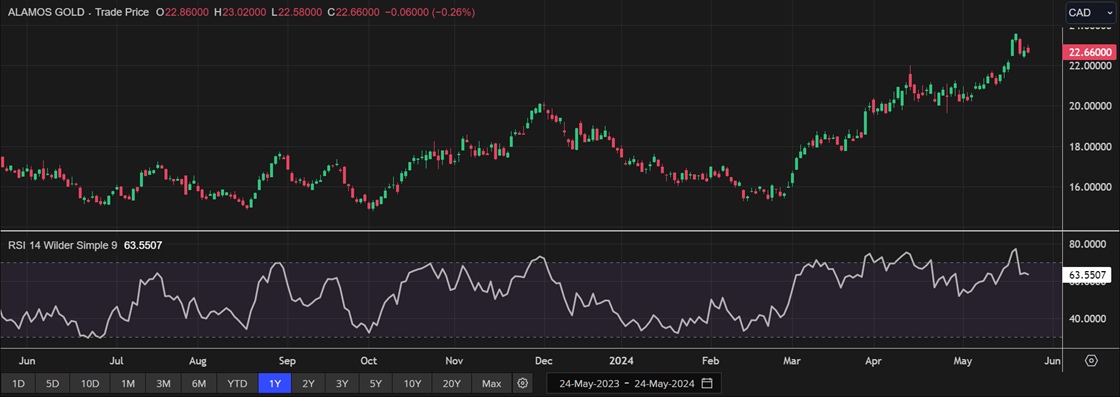
Task: Click calendar icon in date range field
Action: pyautogui.click(x=707, y=383)
